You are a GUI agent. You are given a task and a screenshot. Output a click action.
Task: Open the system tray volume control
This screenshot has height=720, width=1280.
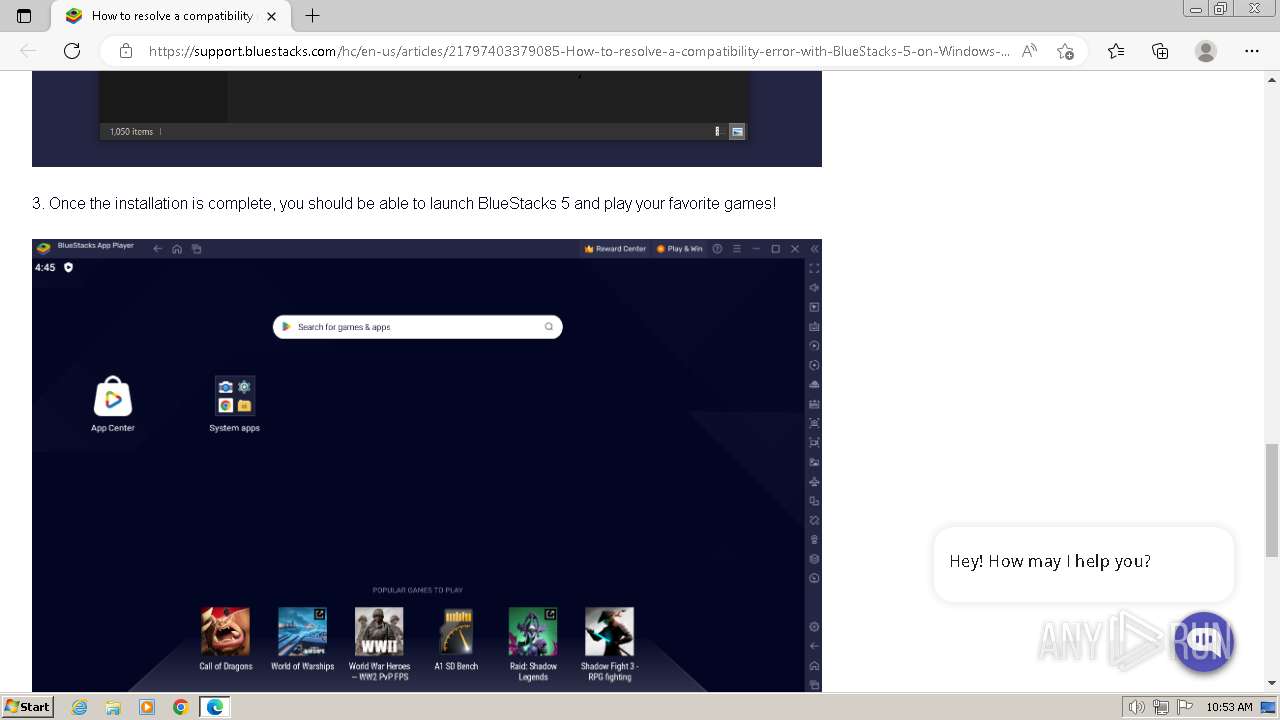[1138, 707]
